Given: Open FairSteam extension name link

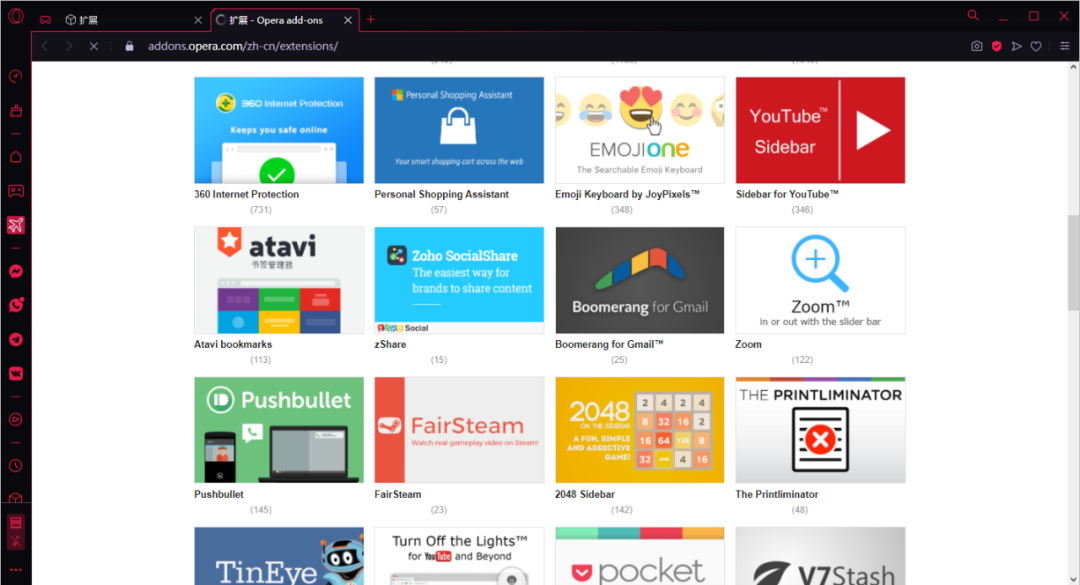Looking at the screenshot, I should pyautogui.click(x=397, y=495).
